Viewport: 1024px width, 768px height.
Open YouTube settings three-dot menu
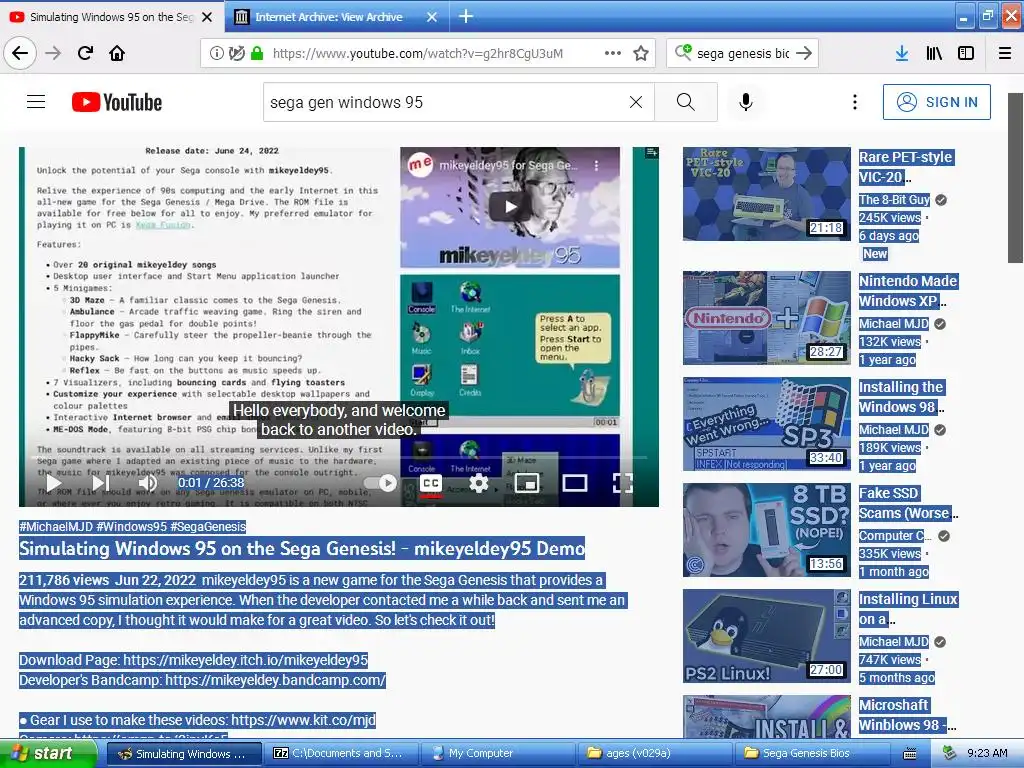(x=855, y=102)
